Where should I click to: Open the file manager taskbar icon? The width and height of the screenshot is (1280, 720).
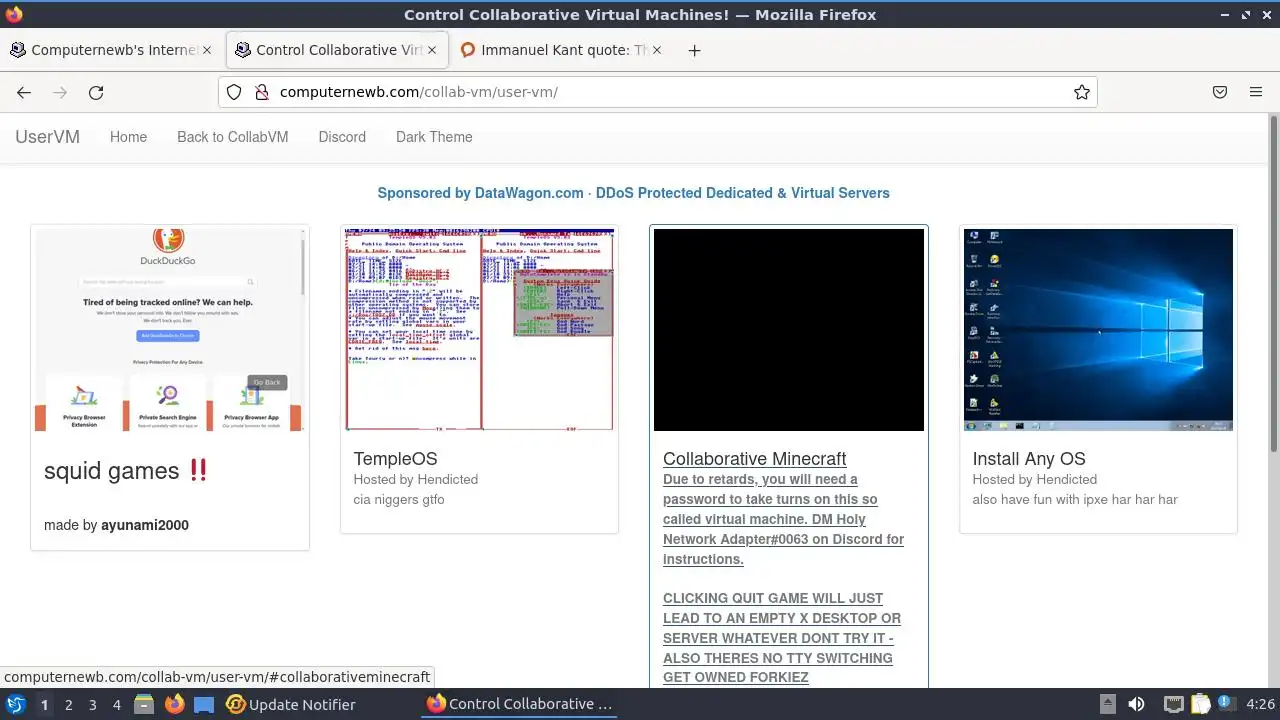144,704
